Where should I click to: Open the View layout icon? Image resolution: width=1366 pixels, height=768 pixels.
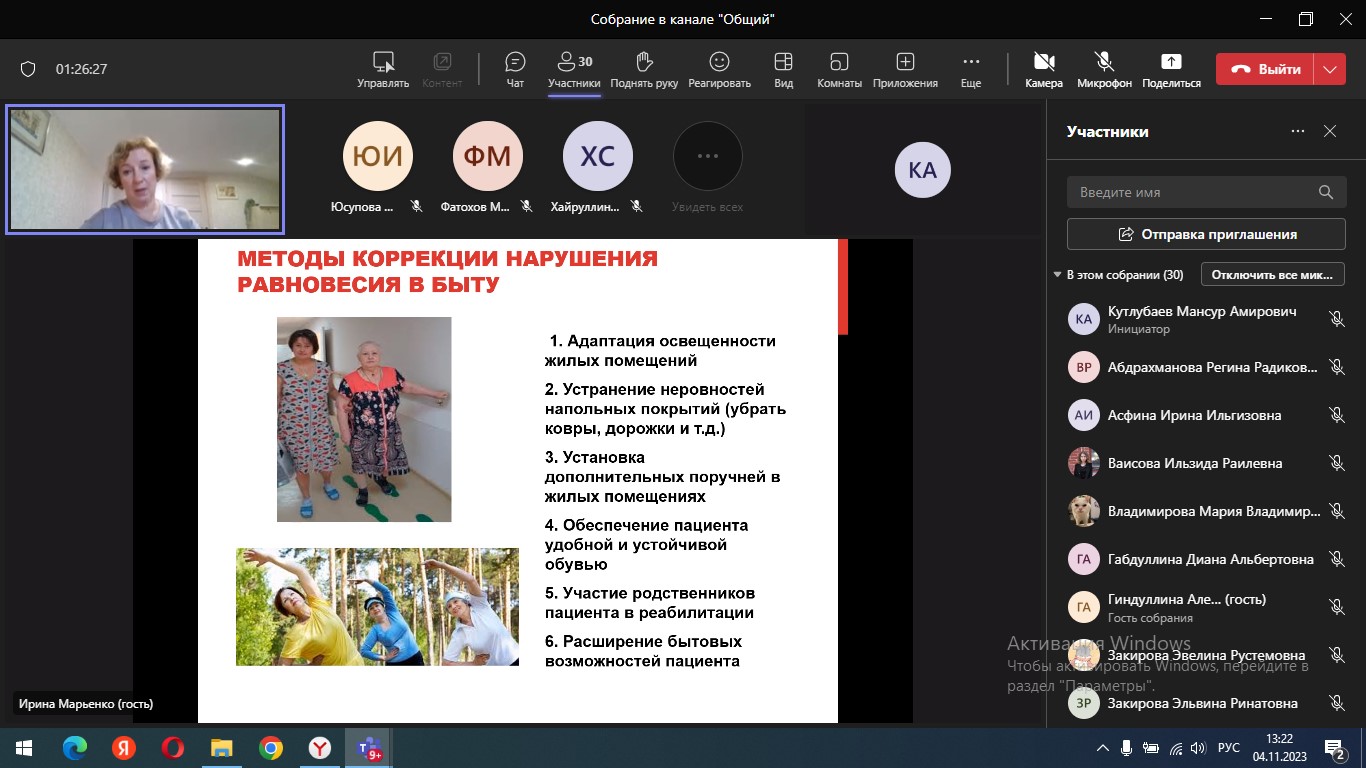coord(783,62)
